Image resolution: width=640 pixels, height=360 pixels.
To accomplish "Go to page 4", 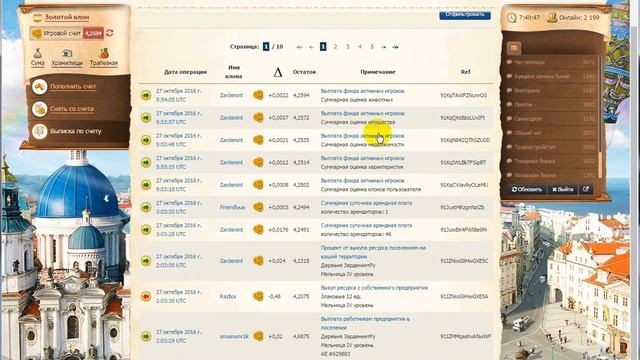I will point(360,47).
